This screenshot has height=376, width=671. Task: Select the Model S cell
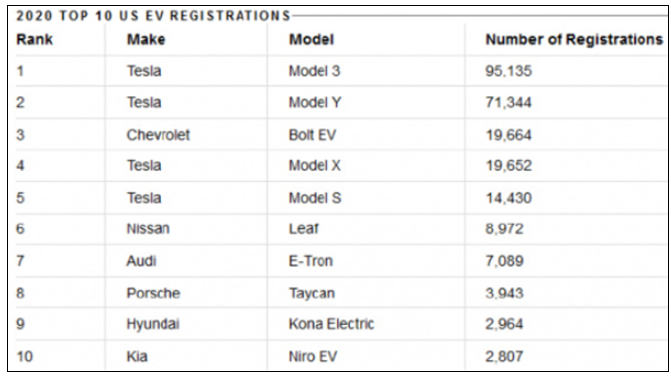point(315,198)
